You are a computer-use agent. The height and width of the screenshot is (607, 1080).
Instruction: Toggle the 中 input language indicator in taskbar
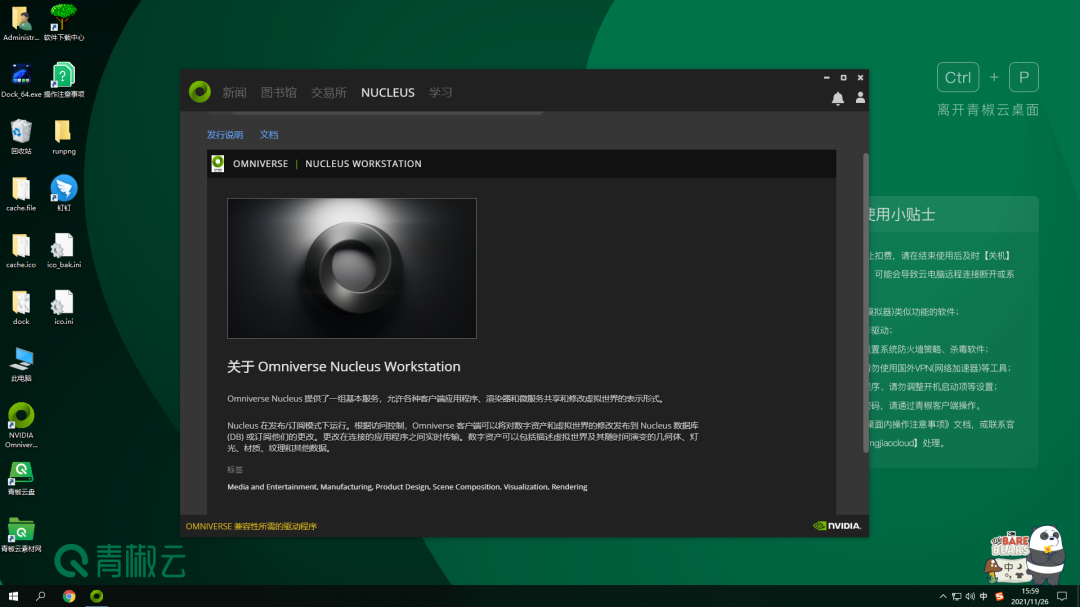pyautogui.click(x=984, y=596)
